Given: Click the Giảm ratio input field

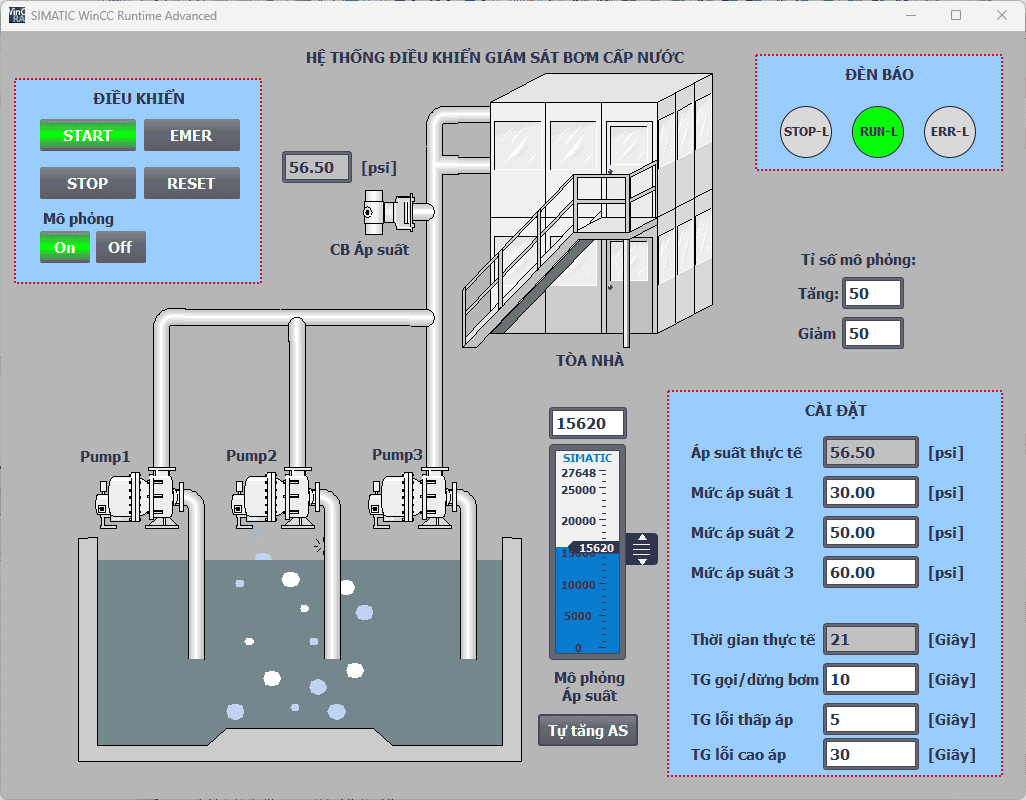Looking at the screenshot, I should tap(873, 333).
